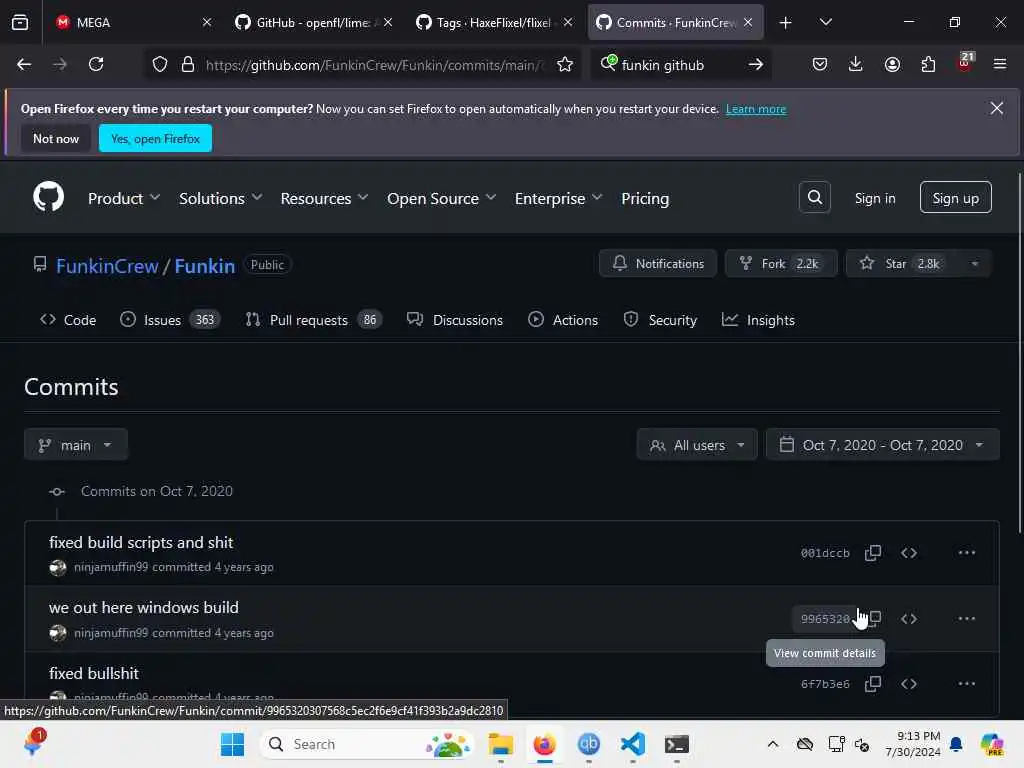The height and width of the screenshot is (768, 1024).
Task: Click the Not now button
Action: (x=56, y=138)
